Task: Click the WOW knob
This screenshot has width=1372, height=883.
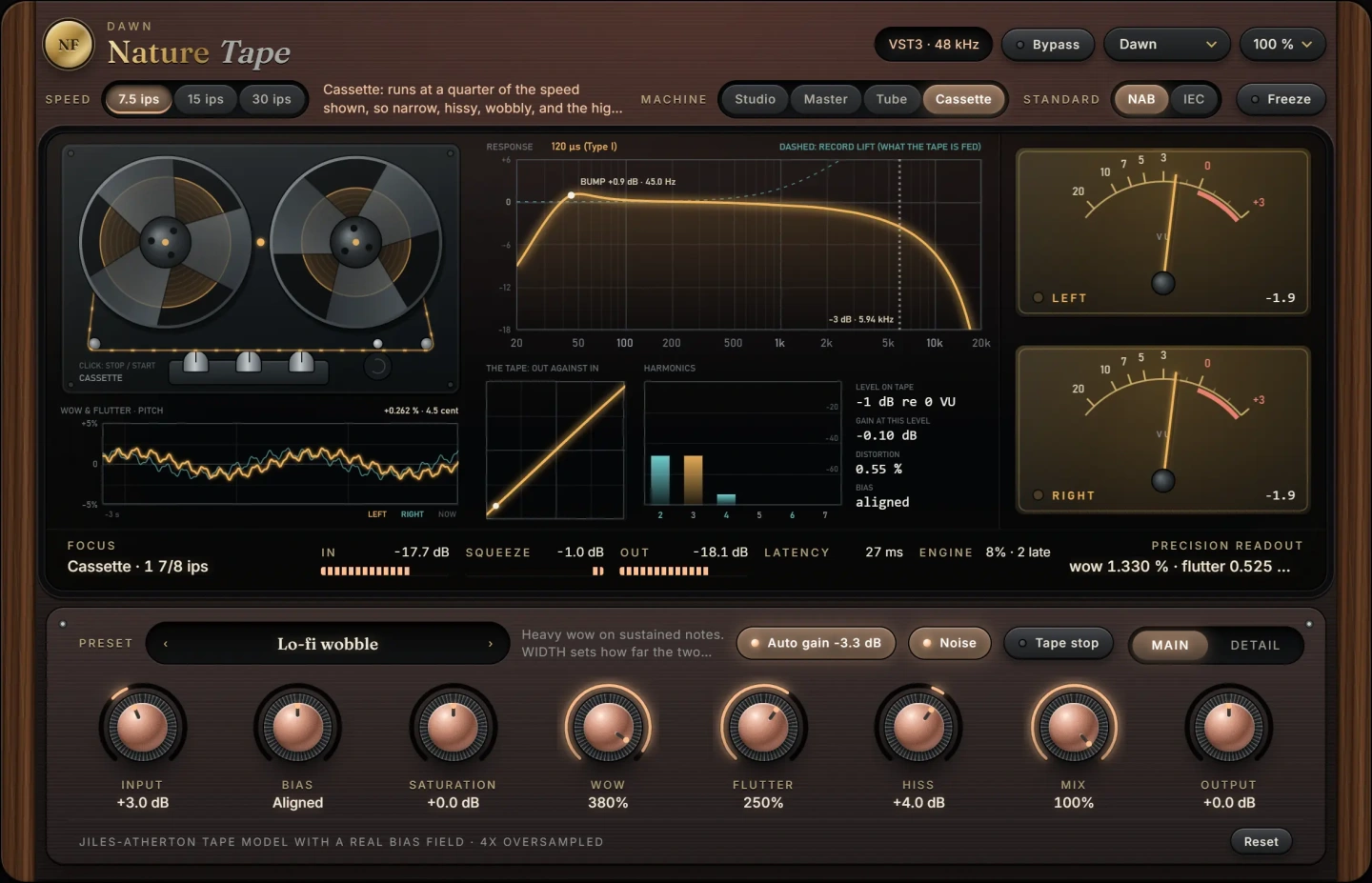Action: pos(608,728)
